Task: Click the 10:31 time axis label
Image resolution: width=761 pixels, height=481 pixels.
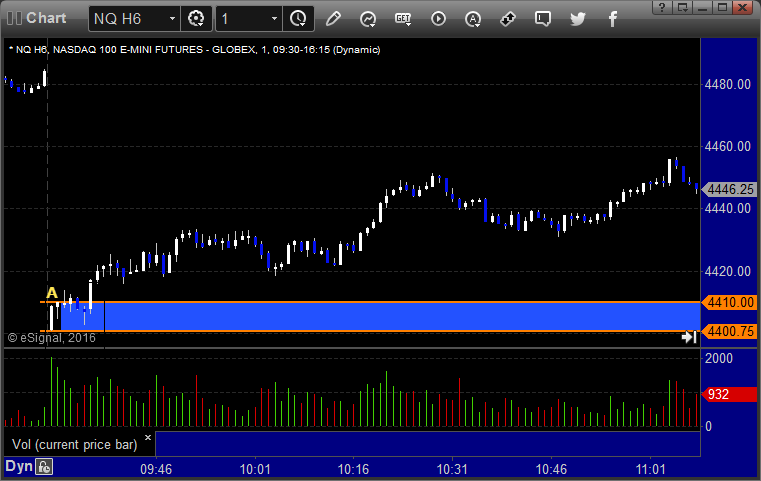Action: coord(452,469)
